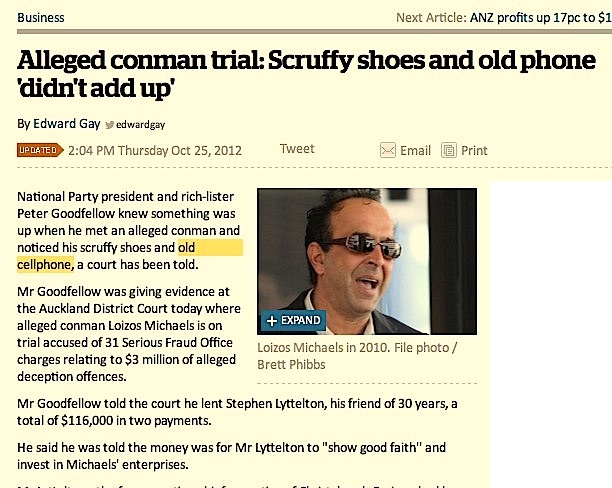Click the orange UPDATED badge
The image size is (612, 488).
40,150
